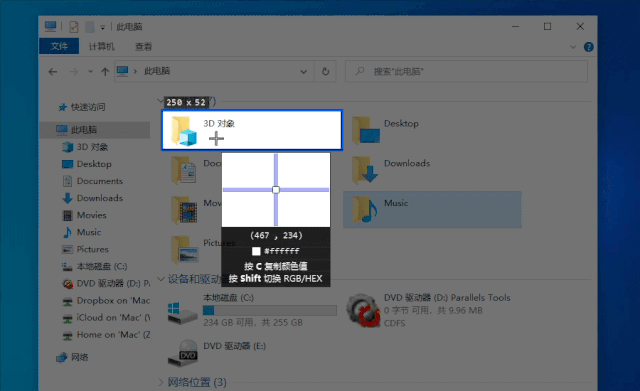Switch to the 计算机 ribbon tab

coord(102,47)
